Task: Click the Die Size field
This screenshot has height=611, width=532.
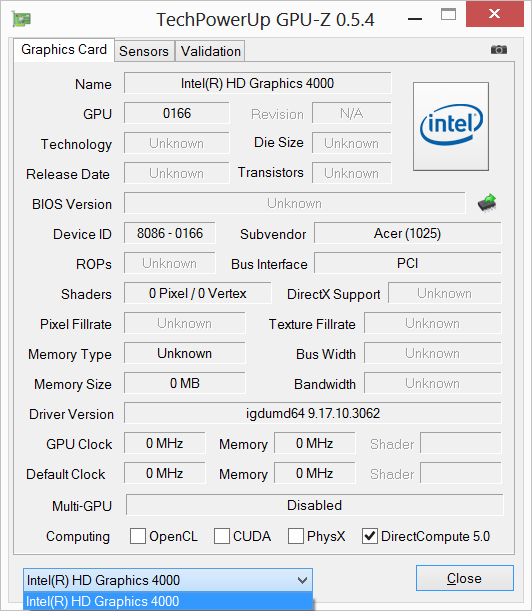Action: pyautogui.click(x=352, y=143)
